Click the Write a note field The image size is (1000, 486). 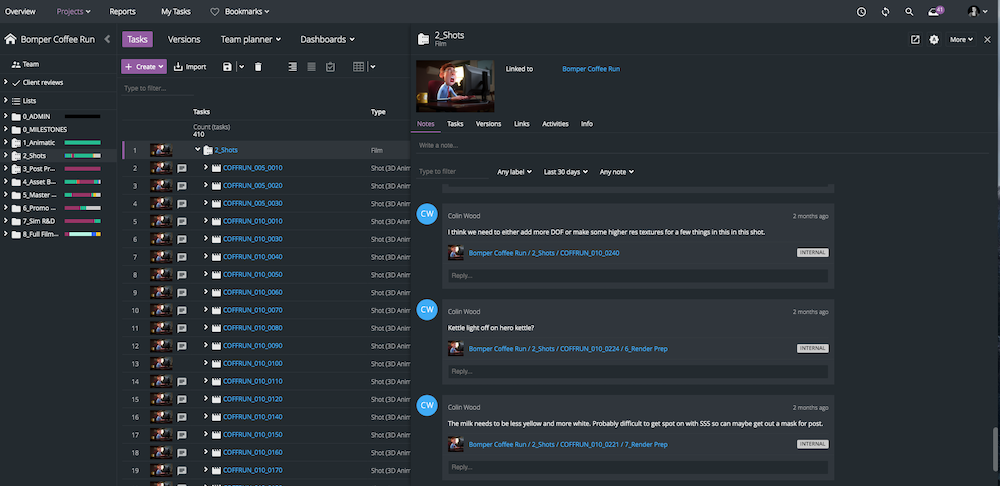click(x=702, y=145)
